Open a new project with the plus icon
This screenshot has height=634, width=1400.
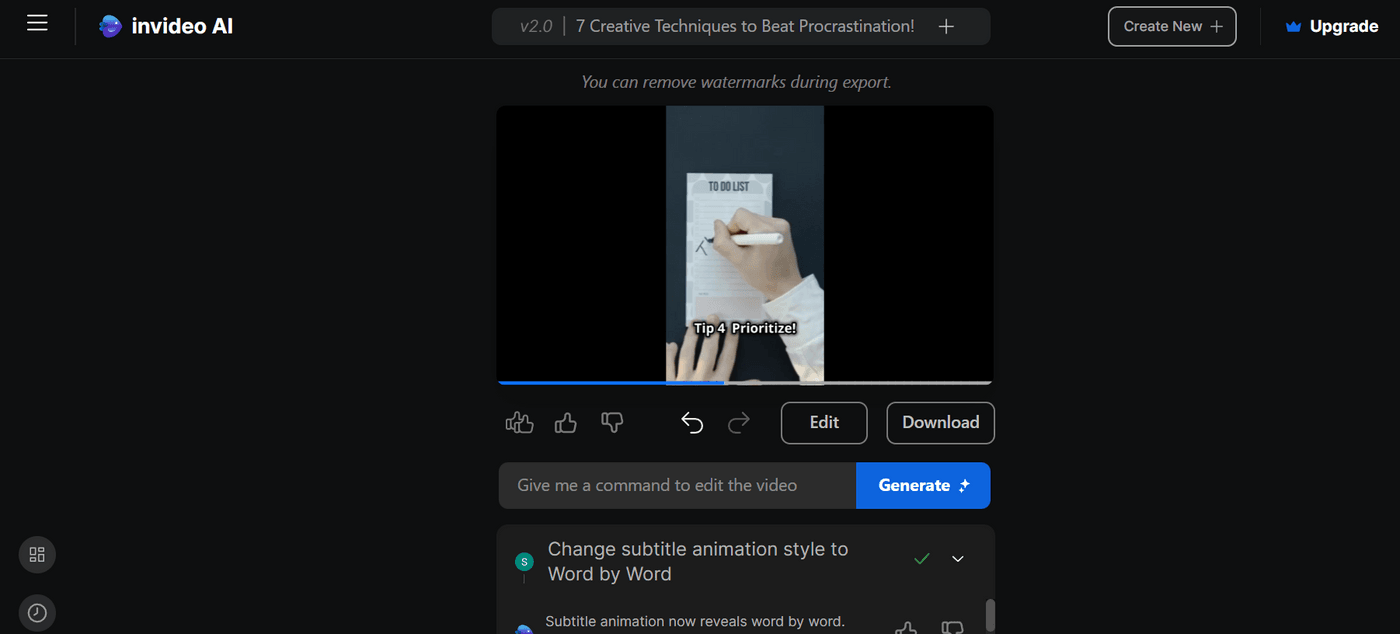946,25
